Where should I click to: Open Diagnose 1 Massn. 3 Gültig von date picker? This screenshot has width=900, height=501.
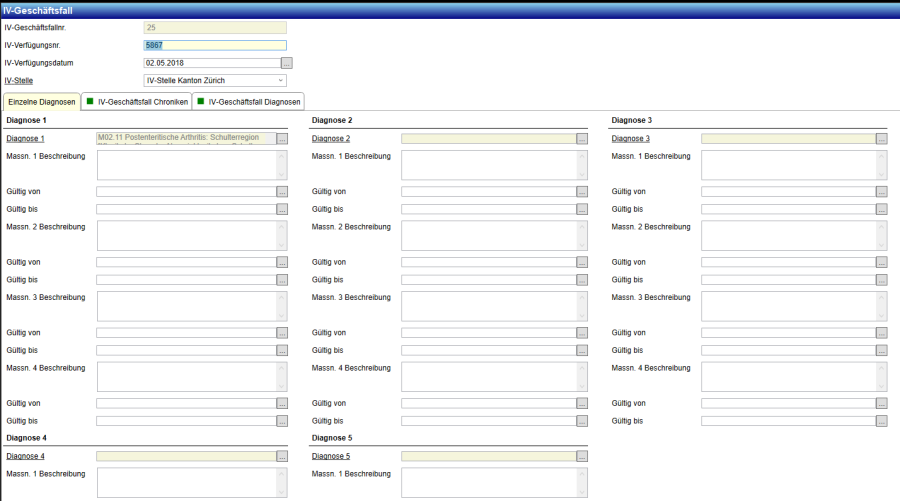282,333
